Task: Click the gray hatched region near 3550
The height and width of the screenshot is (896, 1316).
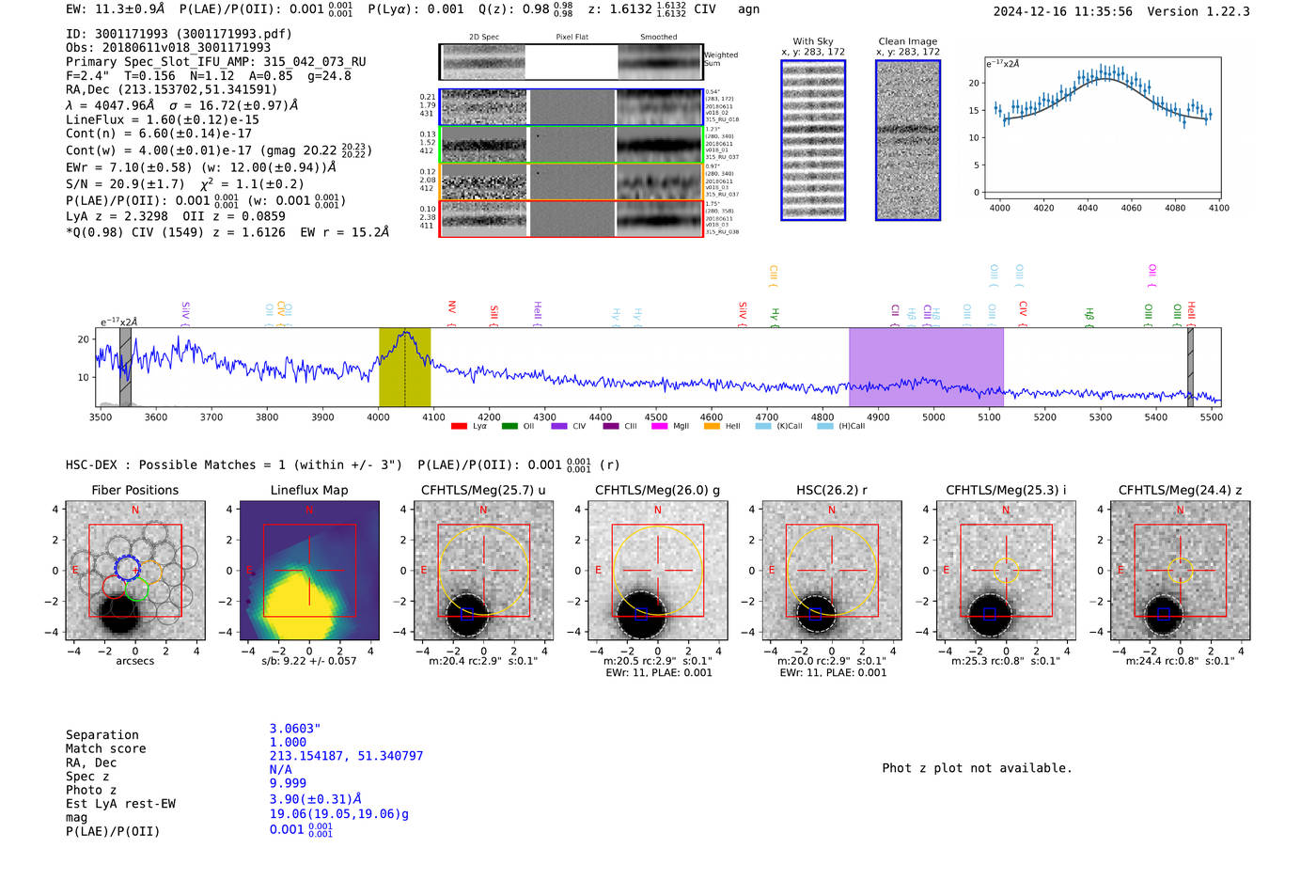Action: coord(125,367)
